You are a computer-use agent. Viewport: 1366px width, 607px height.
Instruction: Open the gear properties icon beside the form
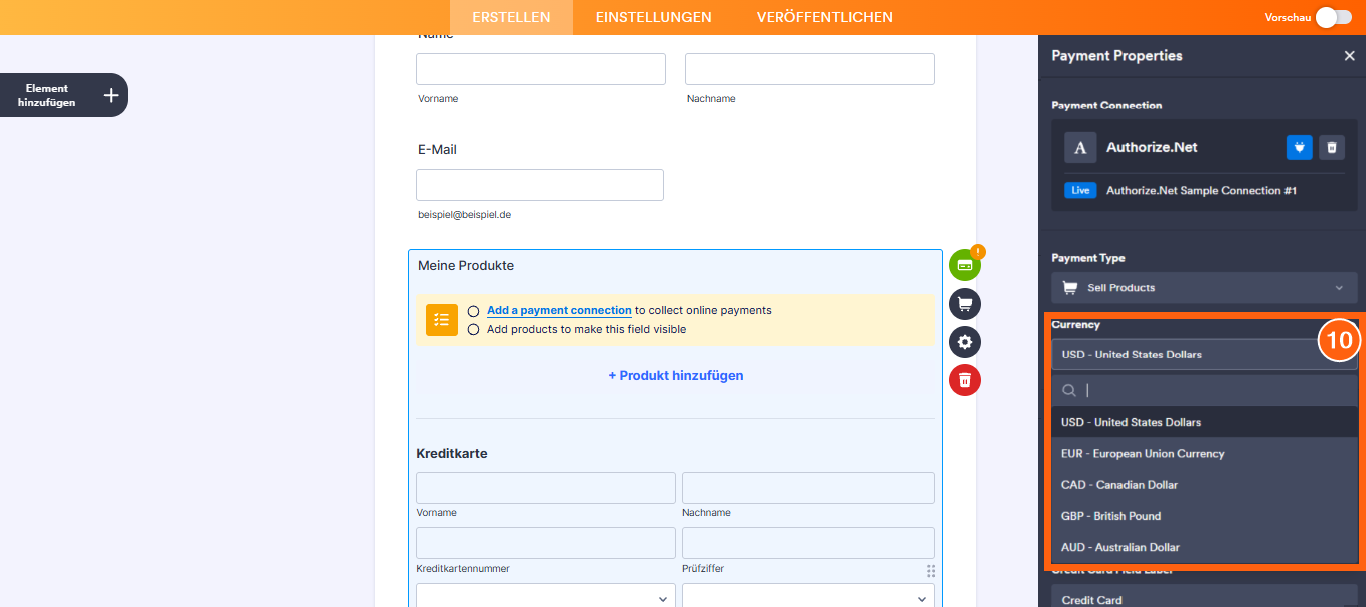(x=965, y=342)
